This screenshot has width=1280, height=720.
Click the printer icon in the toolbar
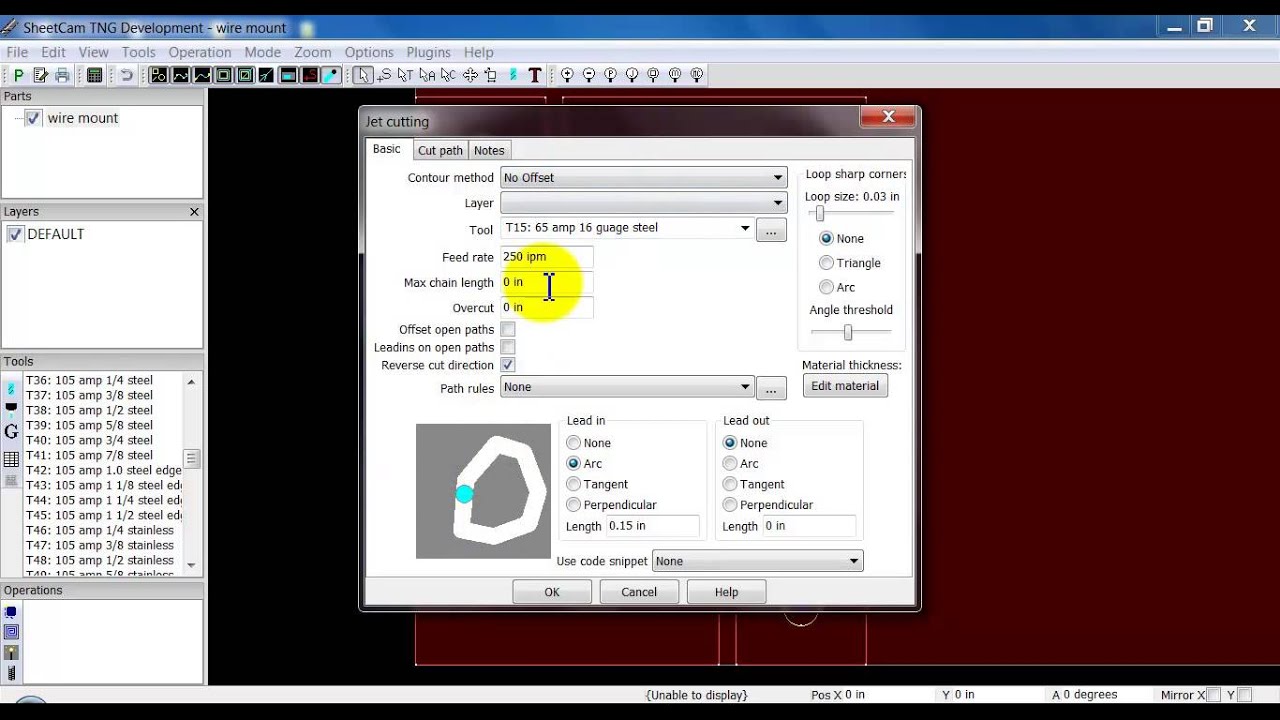(62, 75)
